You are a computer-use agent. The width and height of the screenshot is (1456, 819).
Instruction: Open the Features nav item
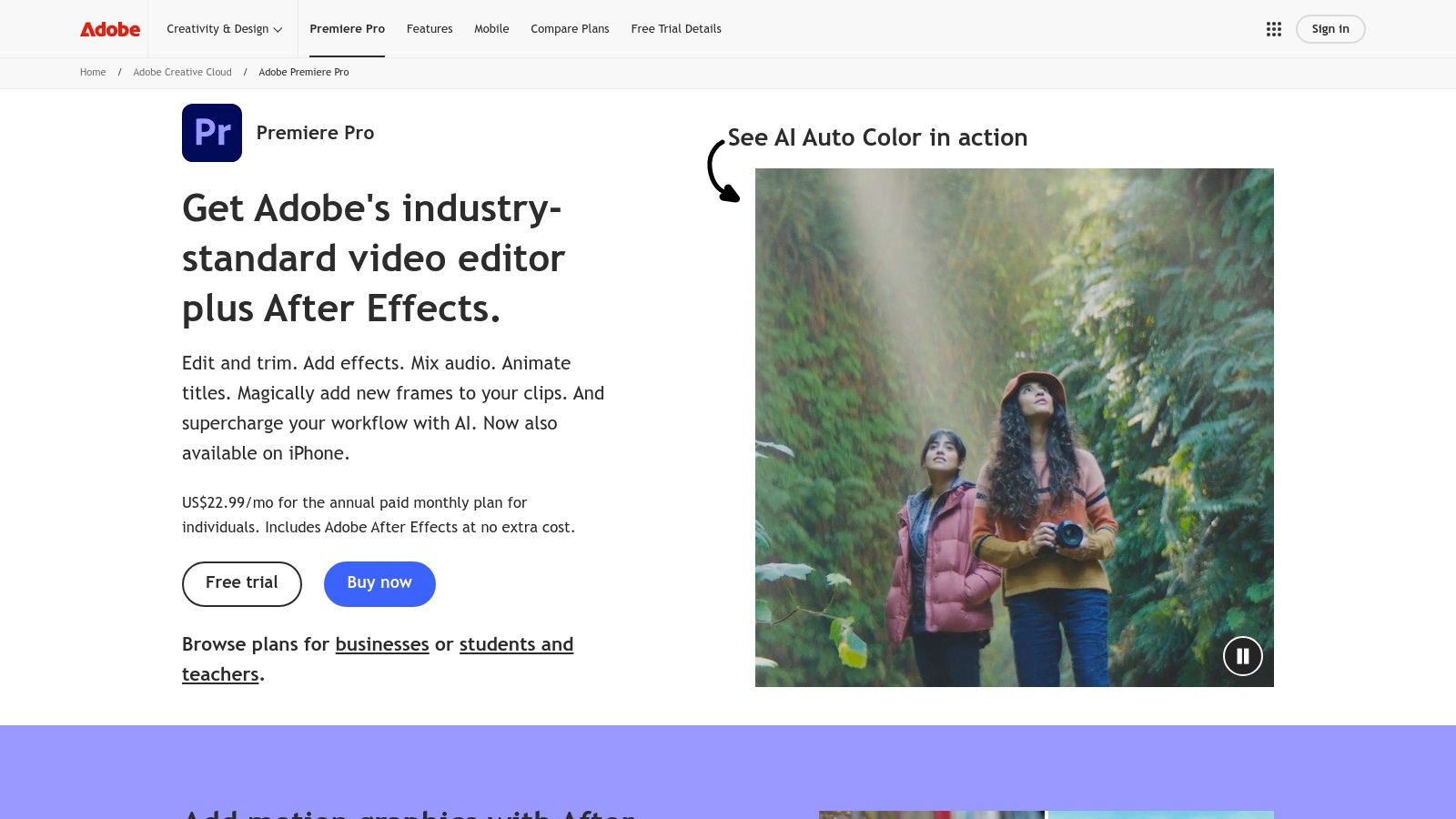tap(430, 29)
